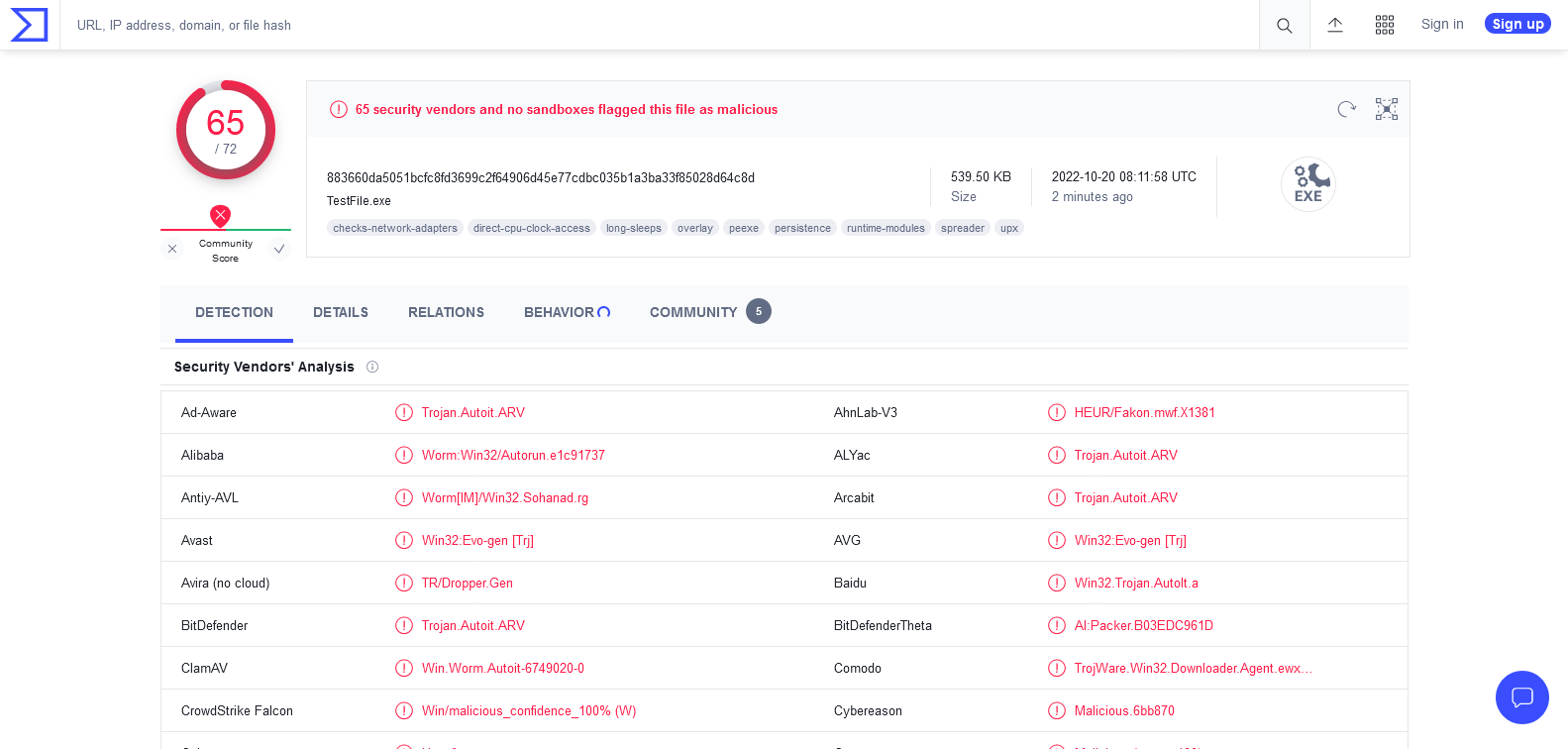Click the alert icon for ClamAV detection
Image resolution: width=1568 pixels, height=749 pixels.
404,668
